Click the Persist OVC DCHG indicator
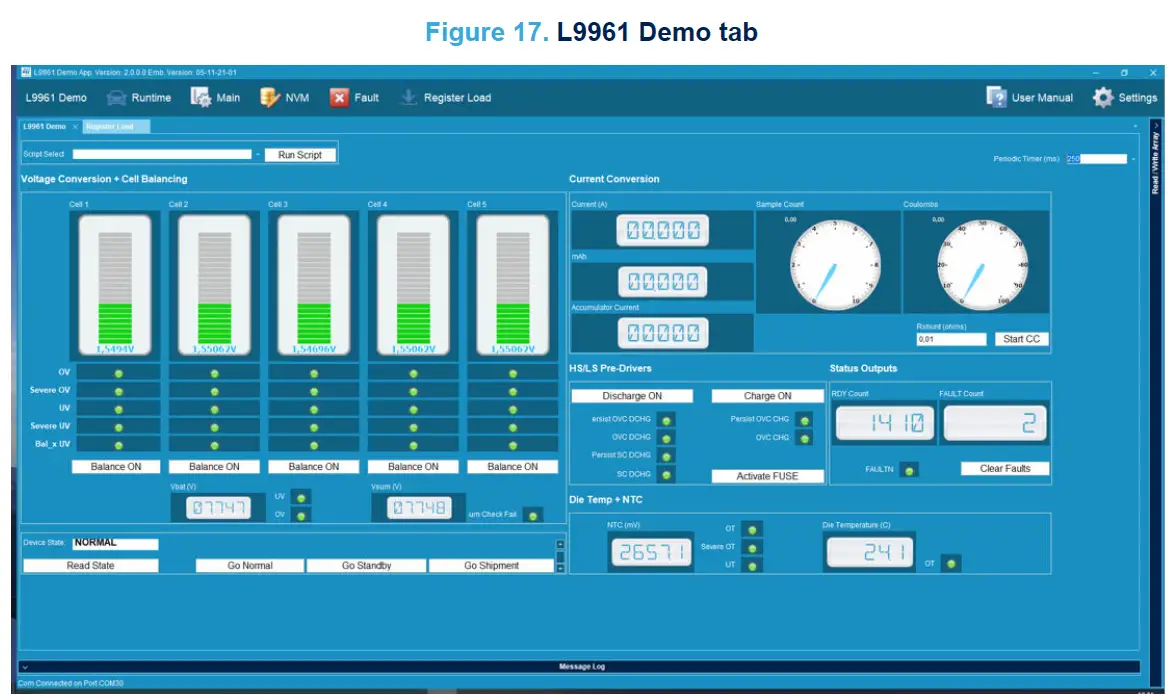1173x700 pixels. 666,420
